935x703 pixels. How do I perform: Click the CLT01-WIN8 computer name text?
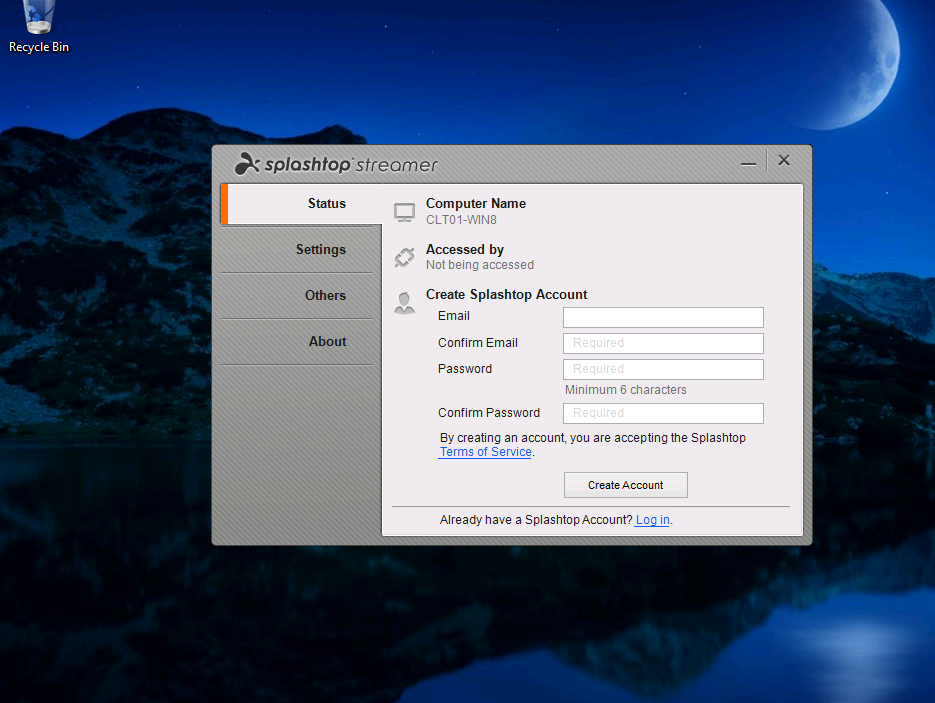(461, 220)
